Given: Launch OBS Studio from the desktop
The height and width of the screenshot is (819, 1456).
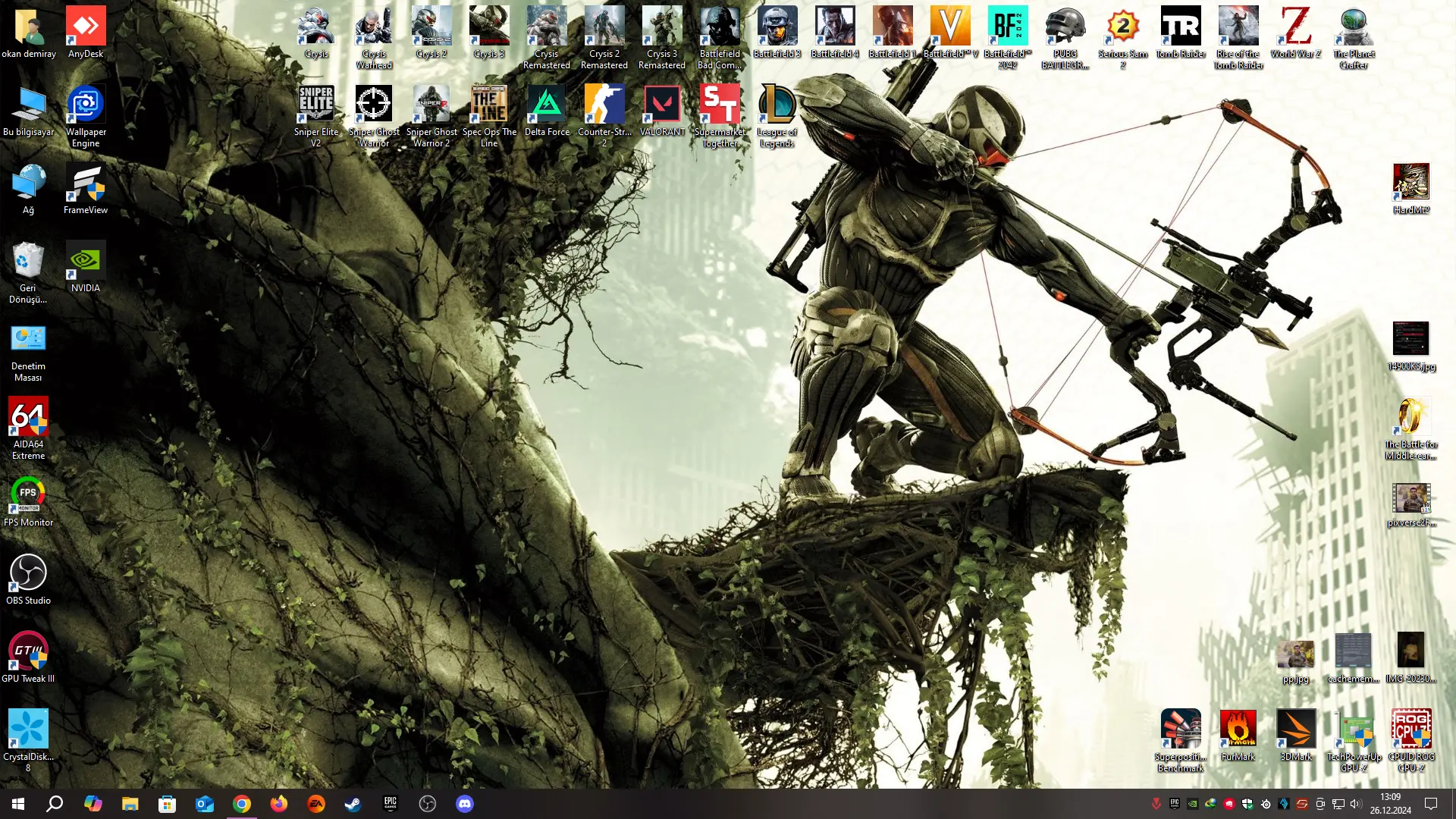Looking at the screenshot, I should (x=28, y=579).
